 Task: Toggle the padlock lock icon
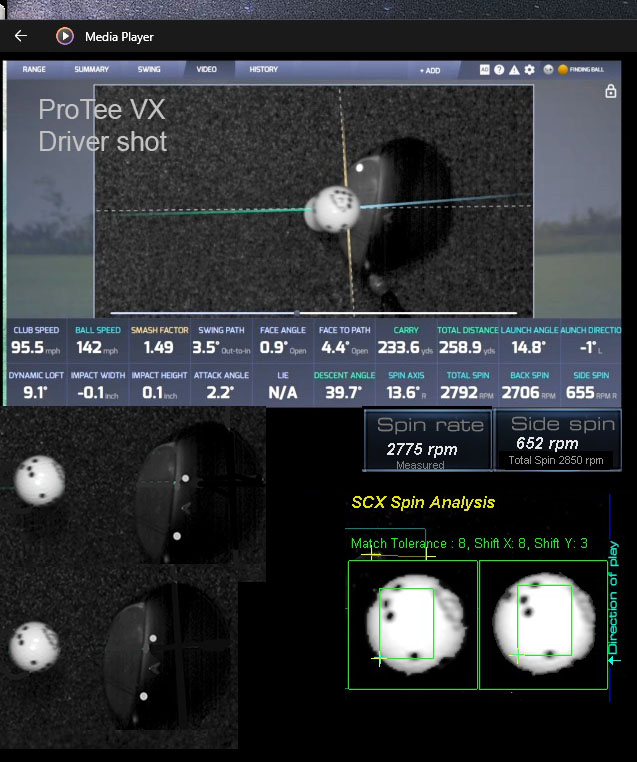611,91
